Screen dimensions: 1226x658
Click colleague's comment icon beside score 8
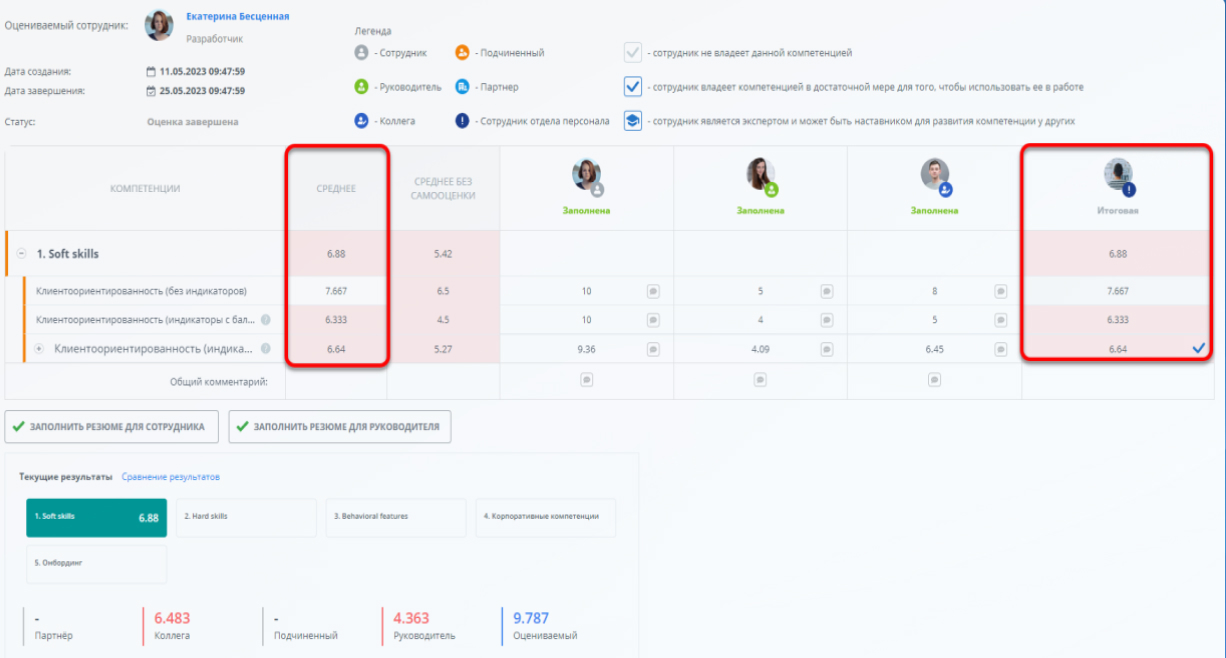pos(1000,291)
